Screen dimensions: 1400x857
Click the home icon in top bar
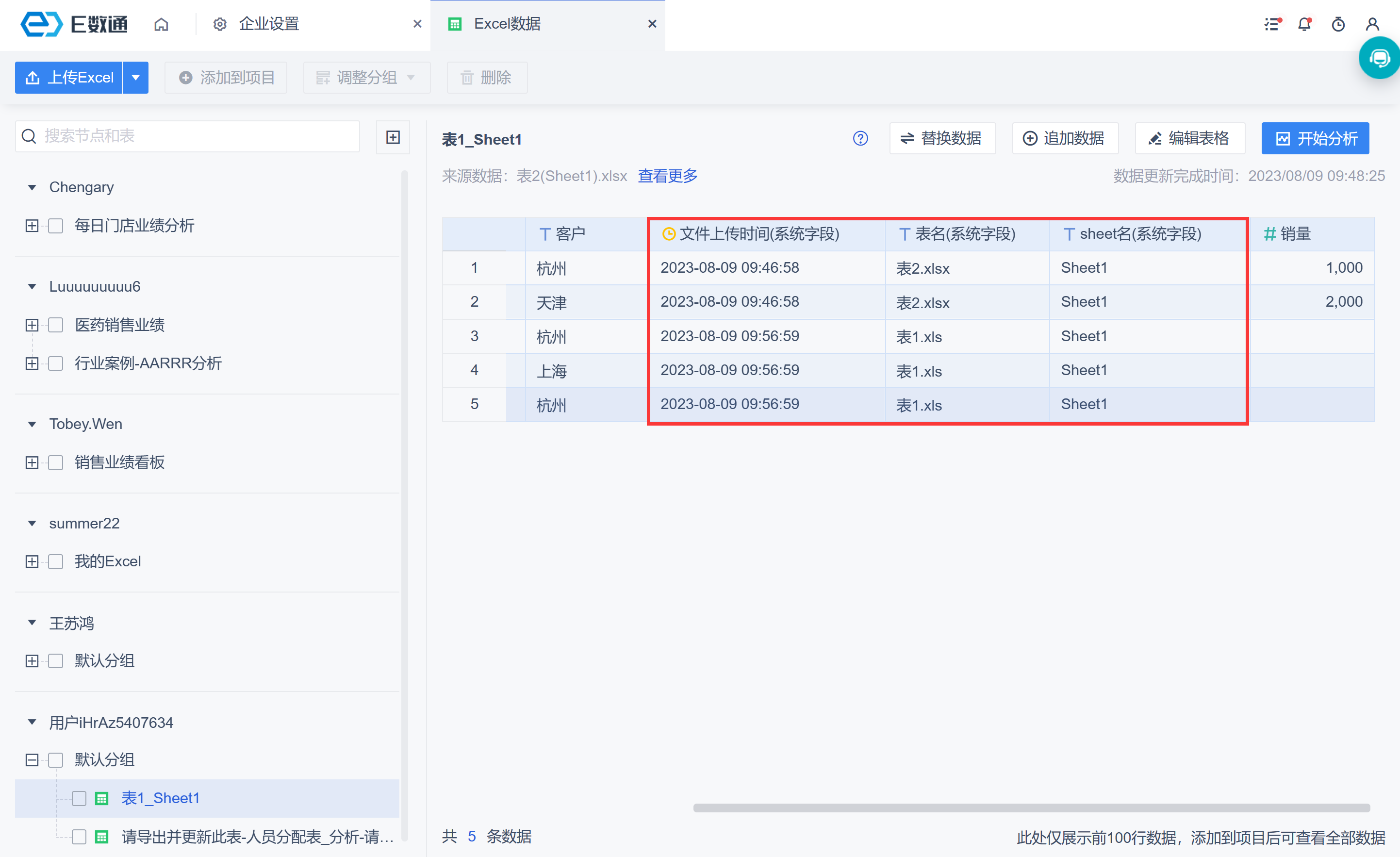[162, 24]
